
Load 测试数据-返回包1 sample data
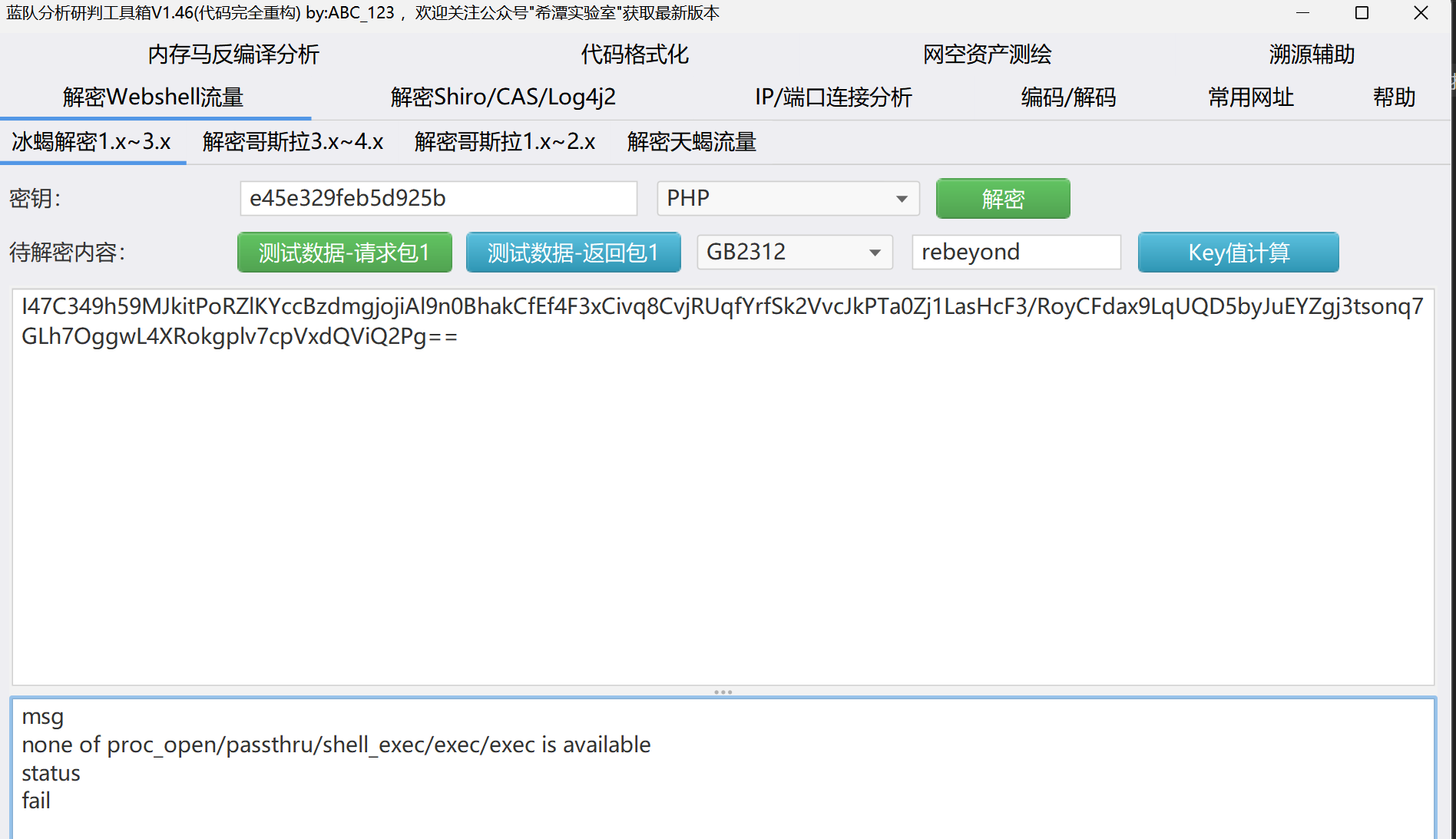click(574, 253)
